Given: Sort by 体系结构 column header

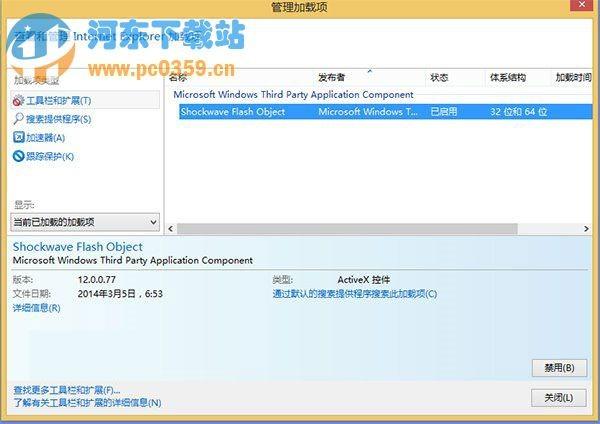Looking at the screenshot, I should (508, 78).
